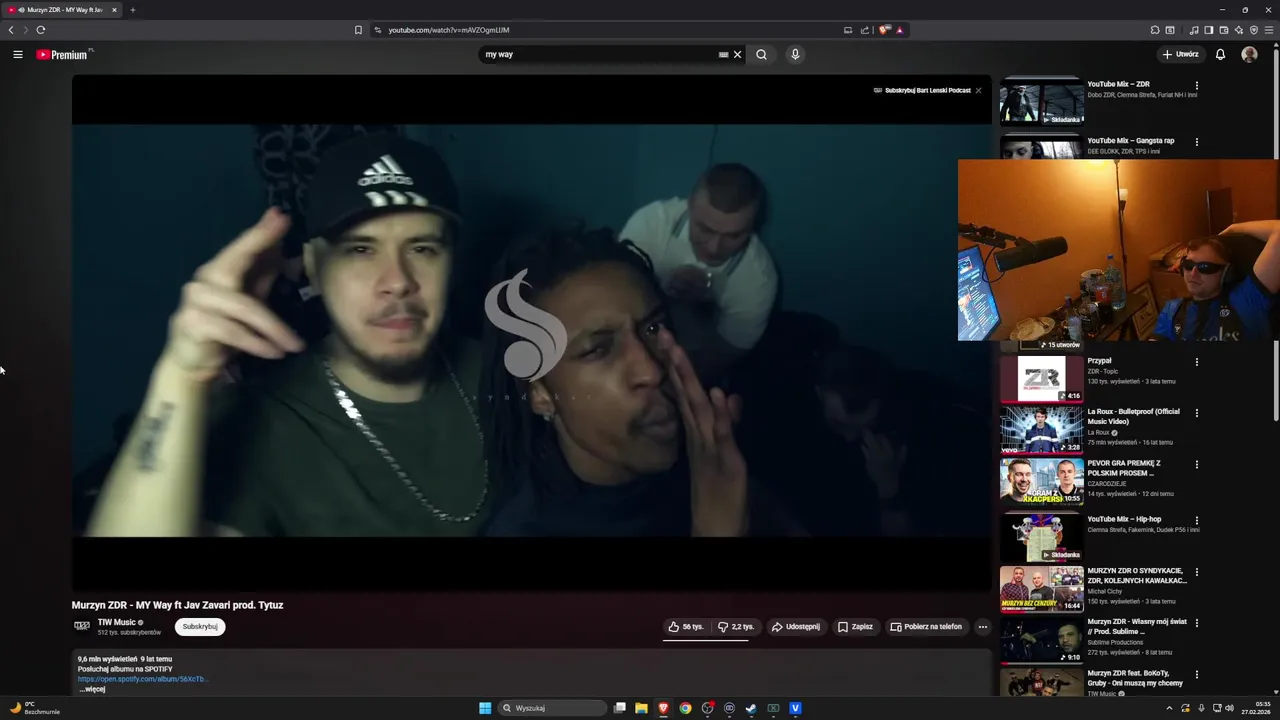This screenshot has width=1280, height=720.
Task: Dislike the video (2,2 tys.)
Action: click(x=736, y=627)
